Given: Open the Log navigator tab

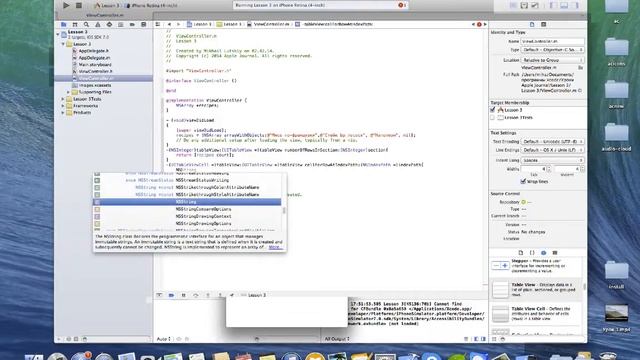Looking at the screenshot, I should coord(144,24).
